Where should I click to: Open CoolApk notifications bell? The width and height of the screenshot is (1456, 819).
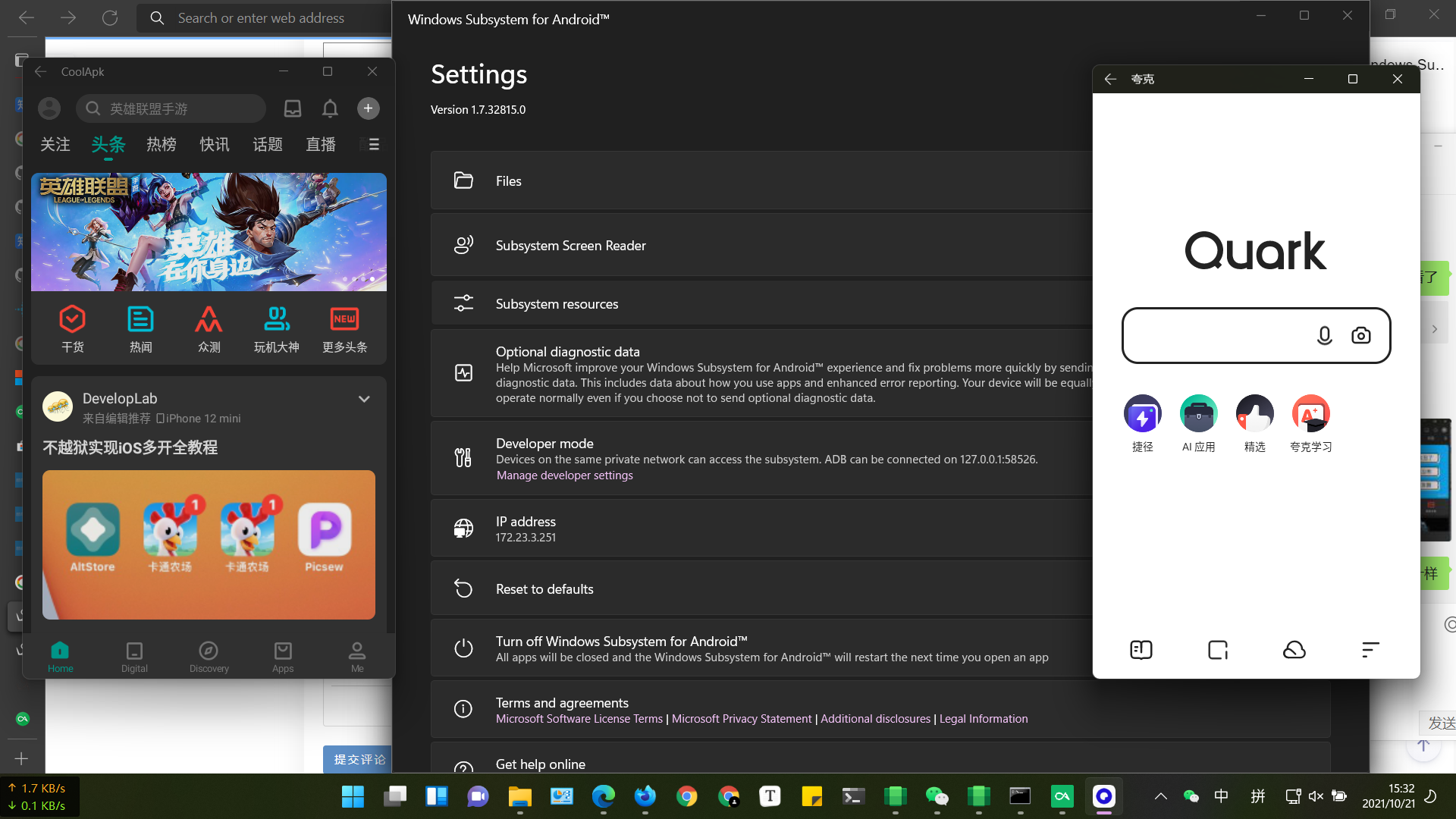click(x=330, y=108)
